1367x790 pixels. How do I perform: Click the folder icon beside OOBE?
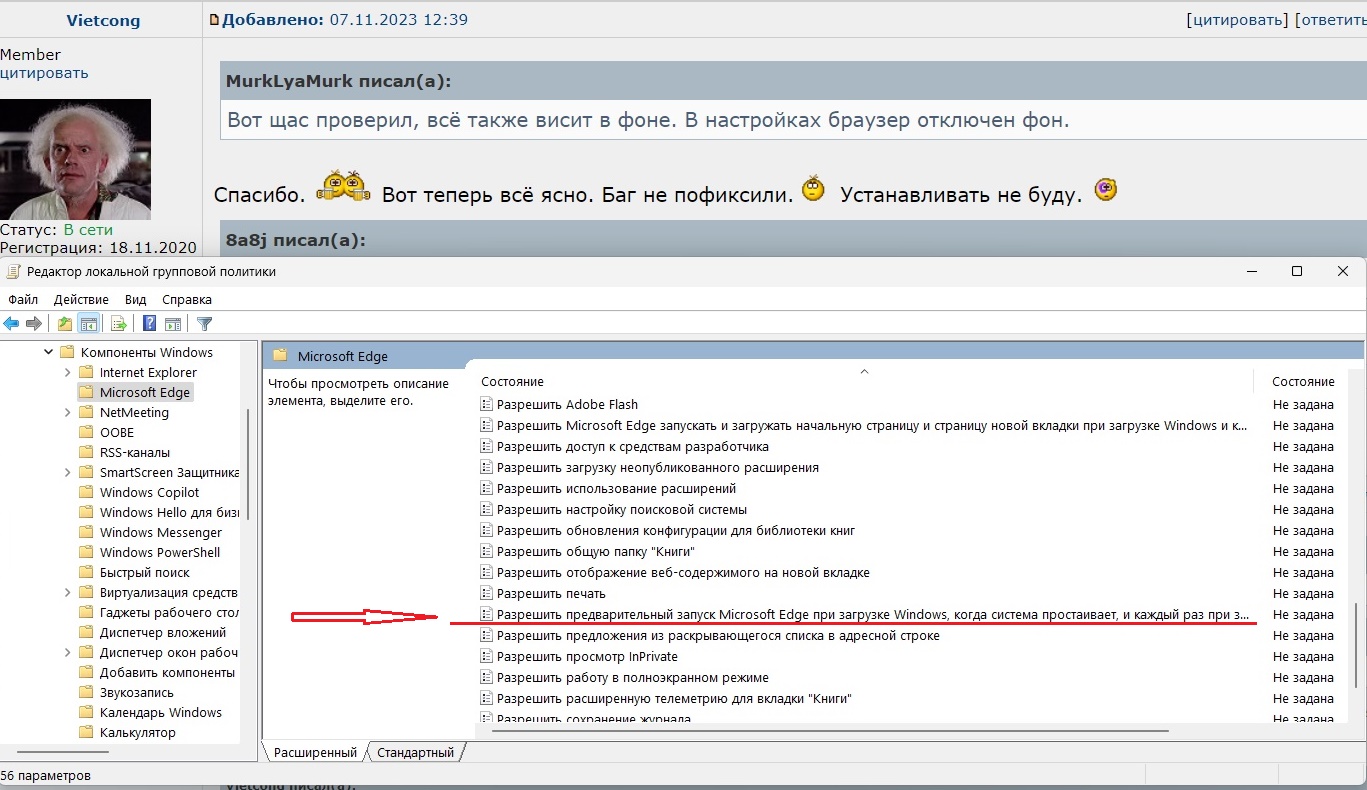[86, 432]
